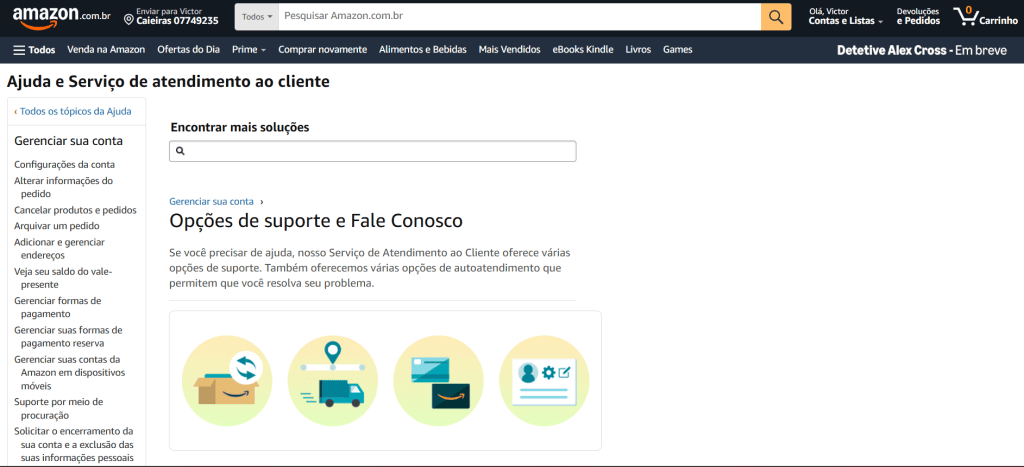Click the orange search magnifier button
Image resolution: width=1024 pixels, height=467 pixels.
[x=776, y=17]
